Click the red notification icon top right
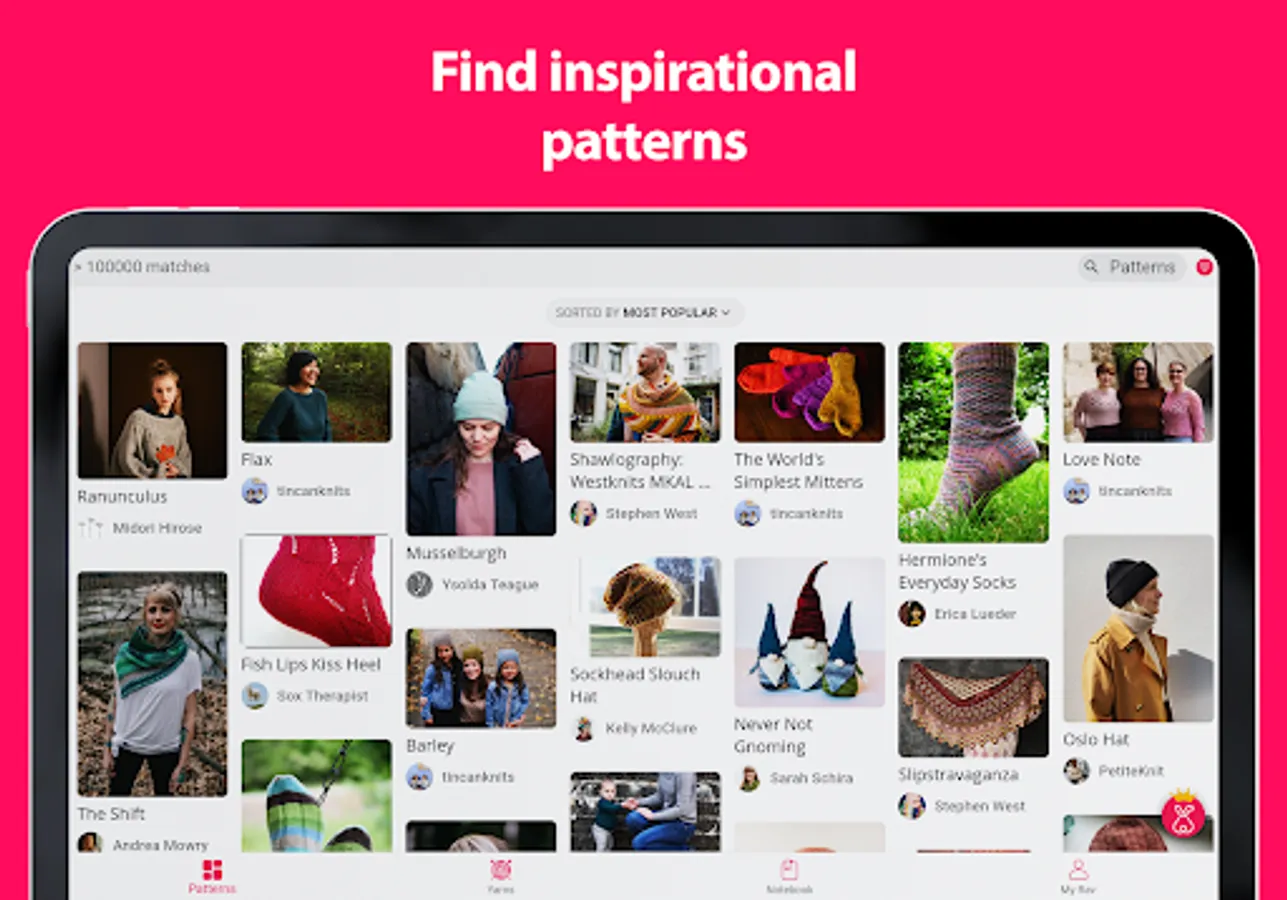The width and height of the screenshot is (1287, 900). pyautogui.click(x=1204, y=267)
